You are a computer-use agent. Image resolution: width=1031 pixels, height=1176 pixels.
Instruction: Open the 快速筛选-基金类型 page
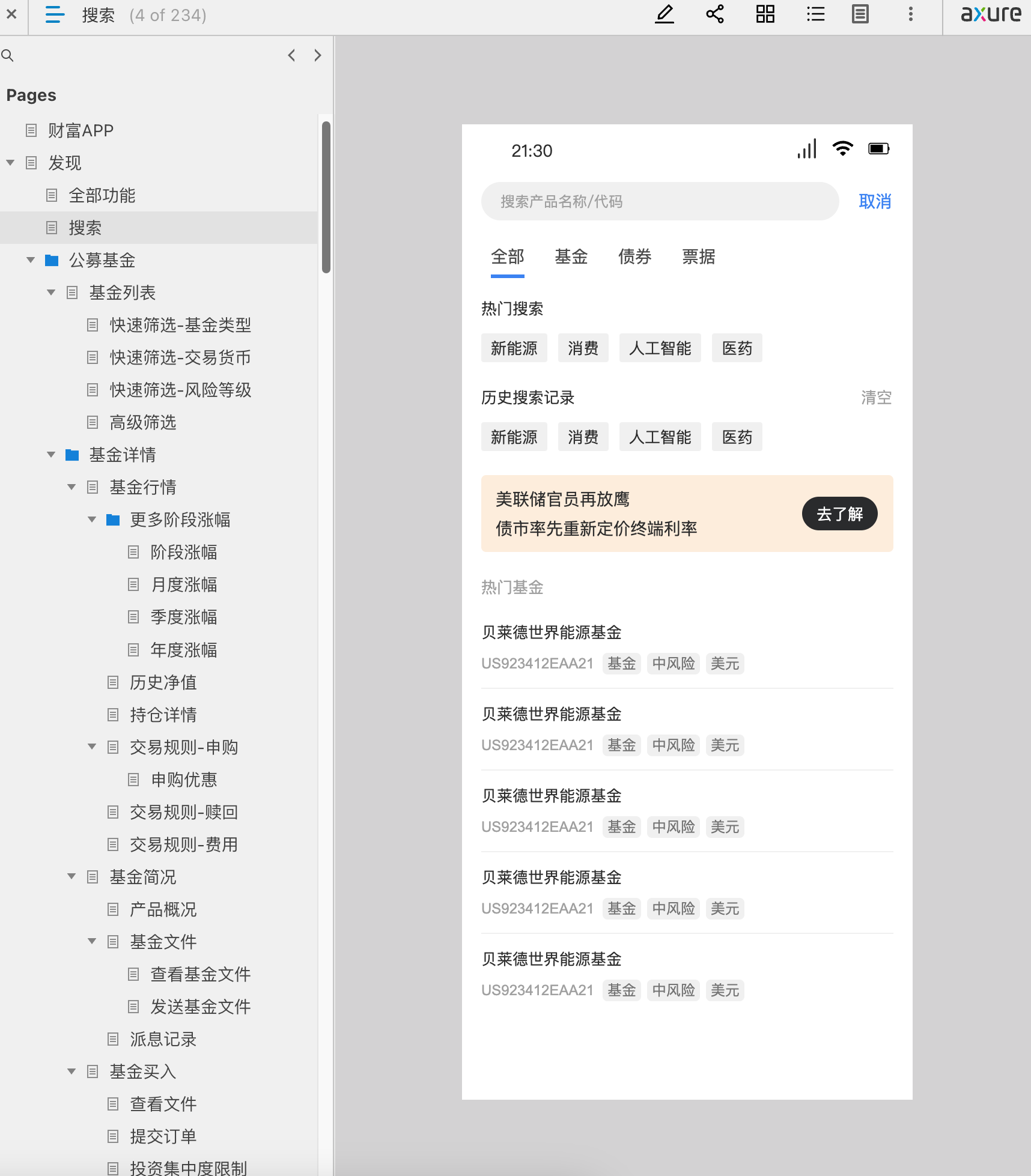[x=181, y=325]
